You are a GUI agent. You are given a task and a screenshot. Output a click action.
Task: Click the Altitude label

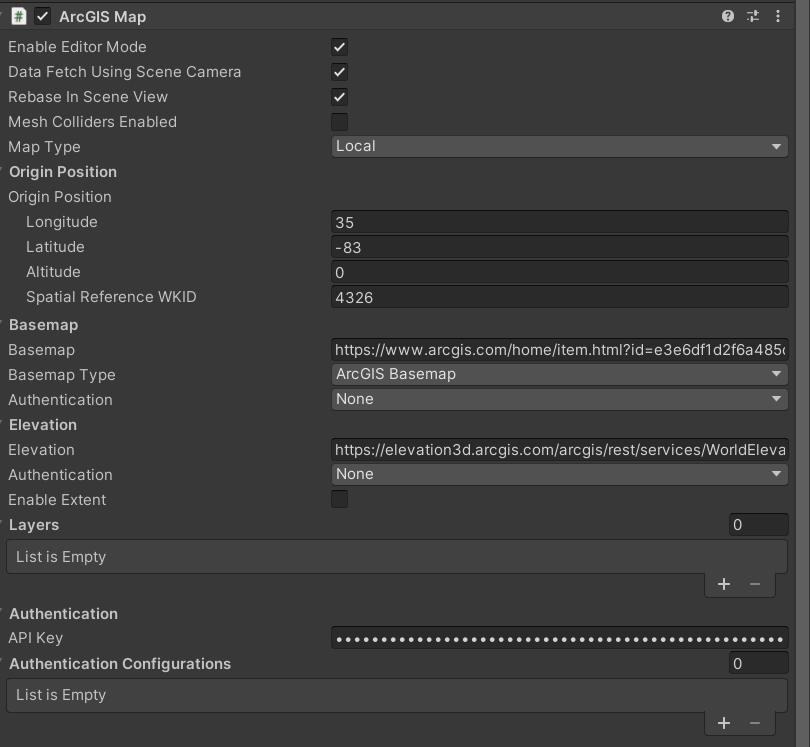[x=53, y=272]
